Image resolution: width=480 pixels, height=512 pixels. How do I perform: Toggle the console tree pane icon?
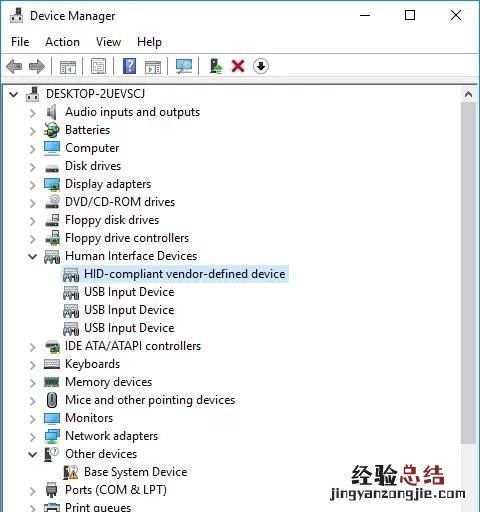[x=68, y=66]
